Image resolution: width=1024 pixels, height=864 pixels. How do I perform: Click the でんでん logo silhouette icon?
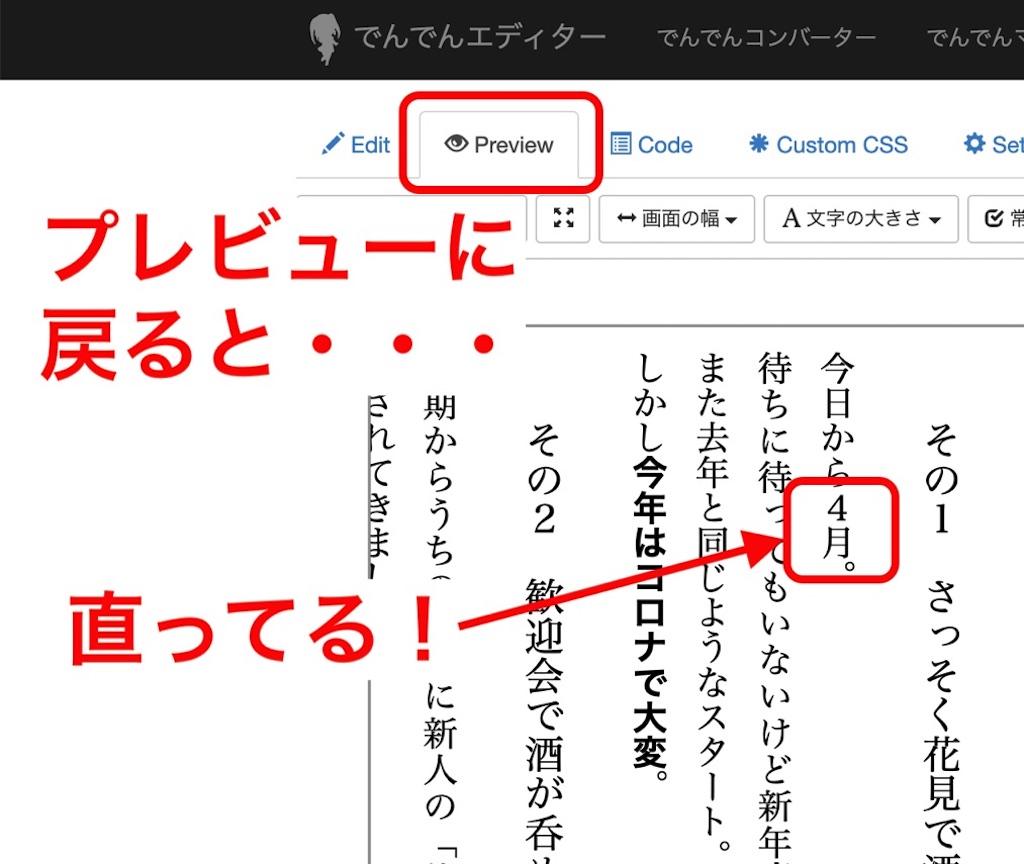[325, 40]
